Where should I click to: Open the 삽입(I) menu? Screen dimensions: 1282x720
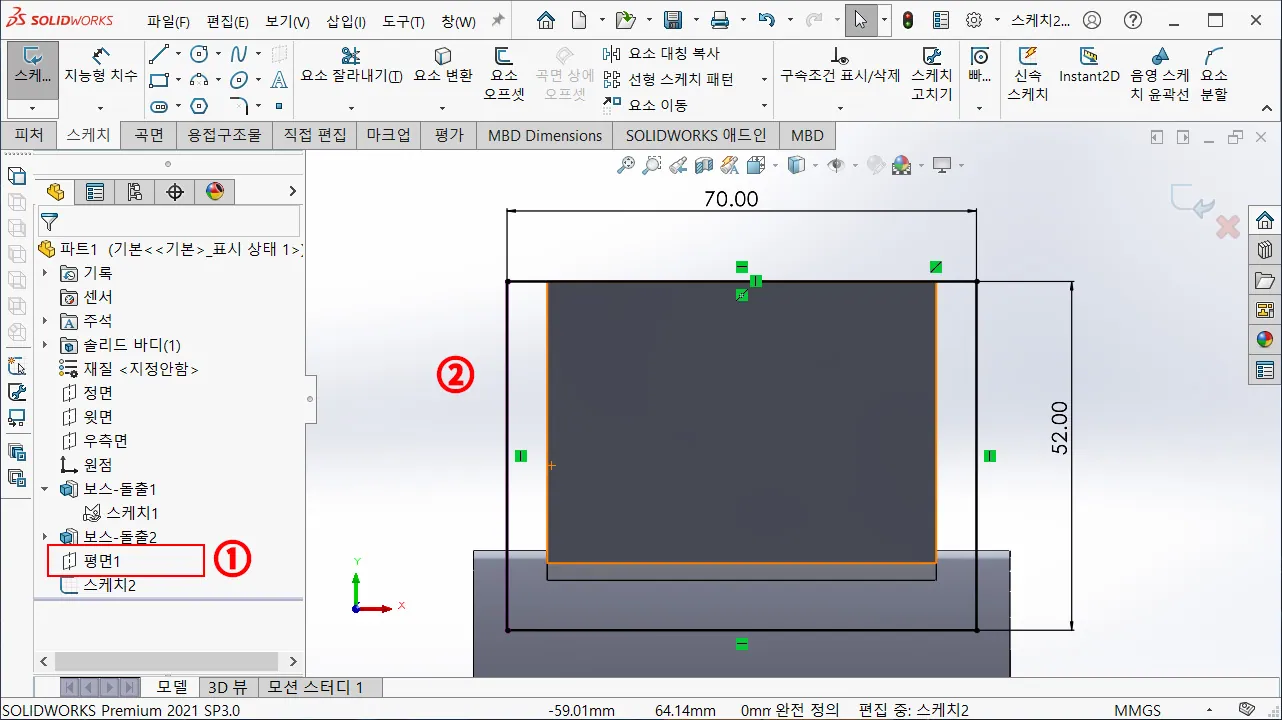click(x=345, y=21)
